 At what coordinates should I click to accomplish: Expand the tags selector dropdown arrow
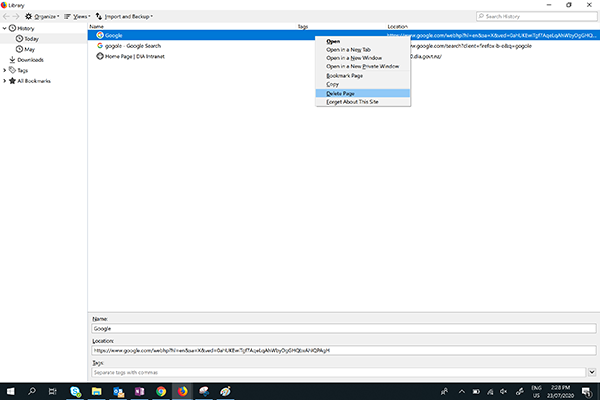click(592, 372)
